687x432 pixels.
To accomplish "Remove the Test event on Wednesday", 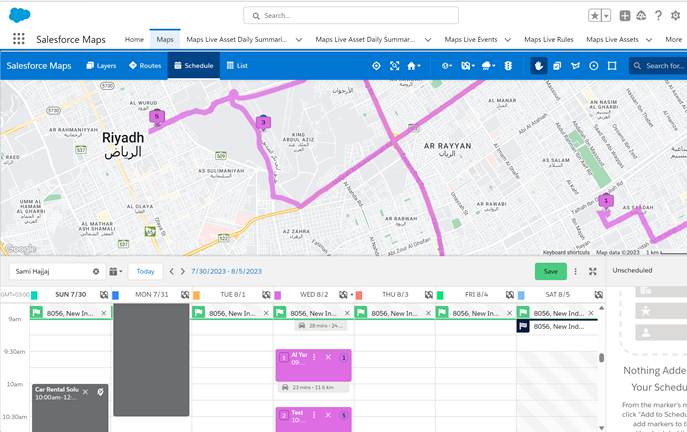I will (x=328, y=415).
